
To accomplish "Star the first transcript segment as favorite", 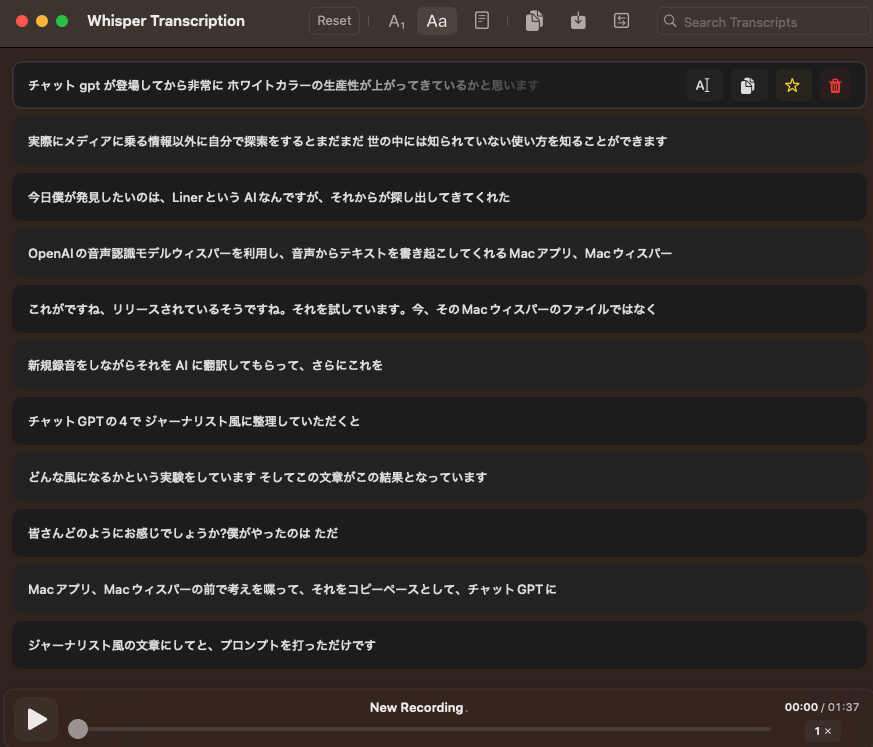I will click(x=792, y=86).
